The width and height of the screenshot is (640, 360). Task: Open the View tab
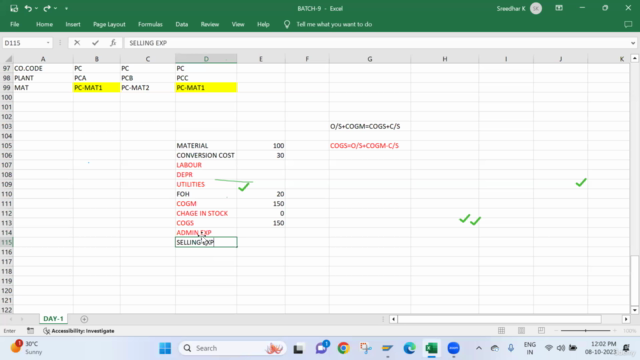click(x=238, y=24)
